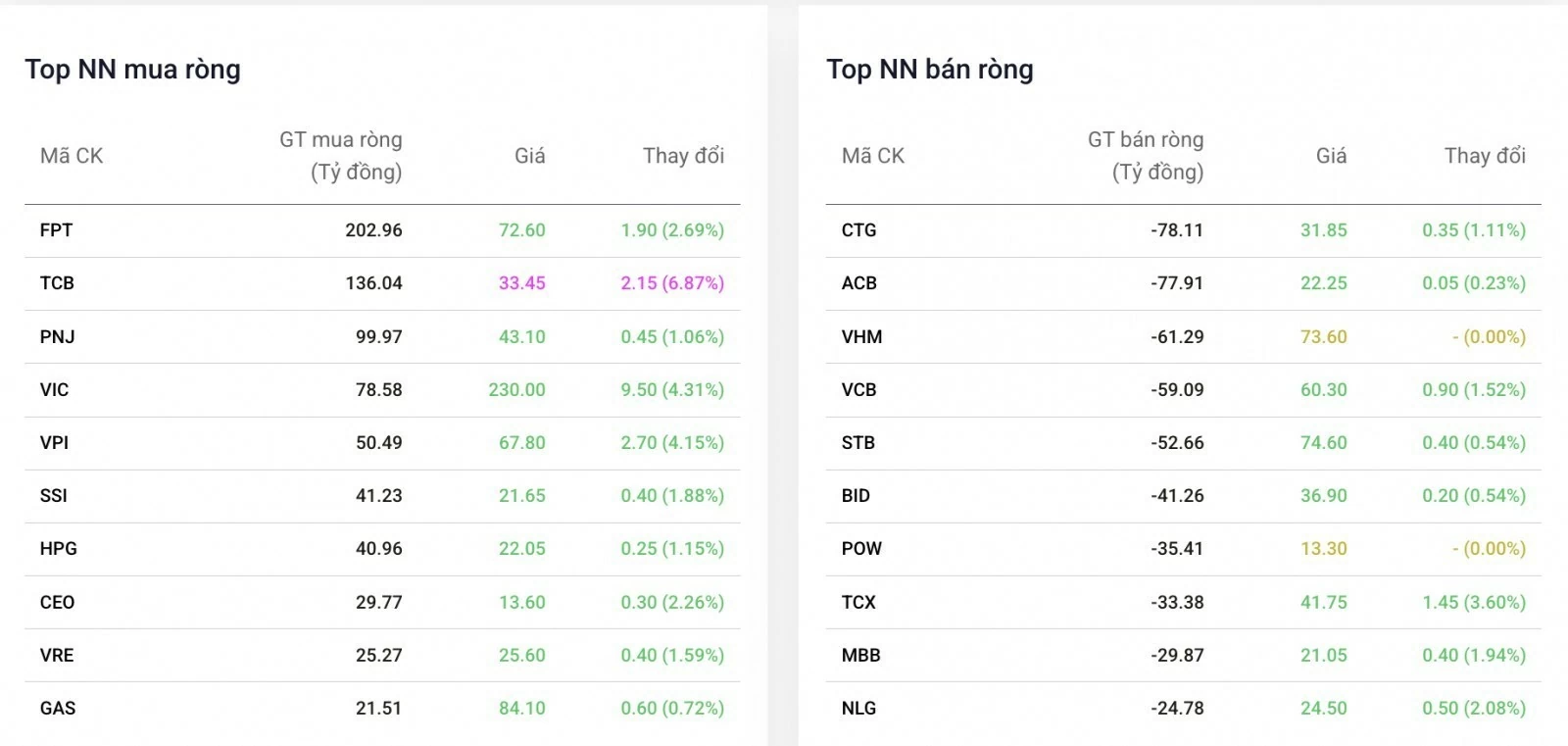Click POW price 13.30

pyautogui.click(x=1323, y=549)
